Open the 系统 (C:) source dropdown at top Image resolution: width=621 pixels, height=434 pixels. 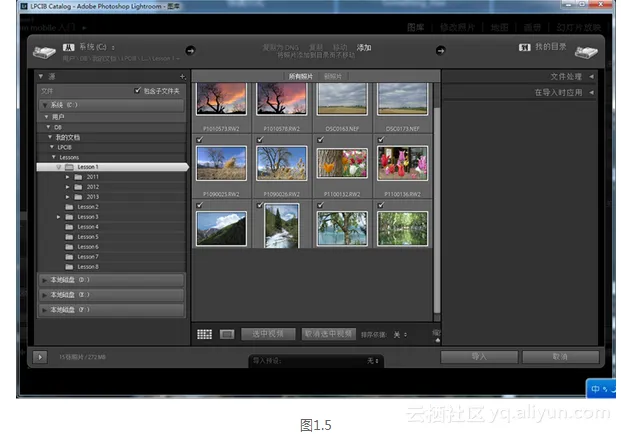point(97,47)
